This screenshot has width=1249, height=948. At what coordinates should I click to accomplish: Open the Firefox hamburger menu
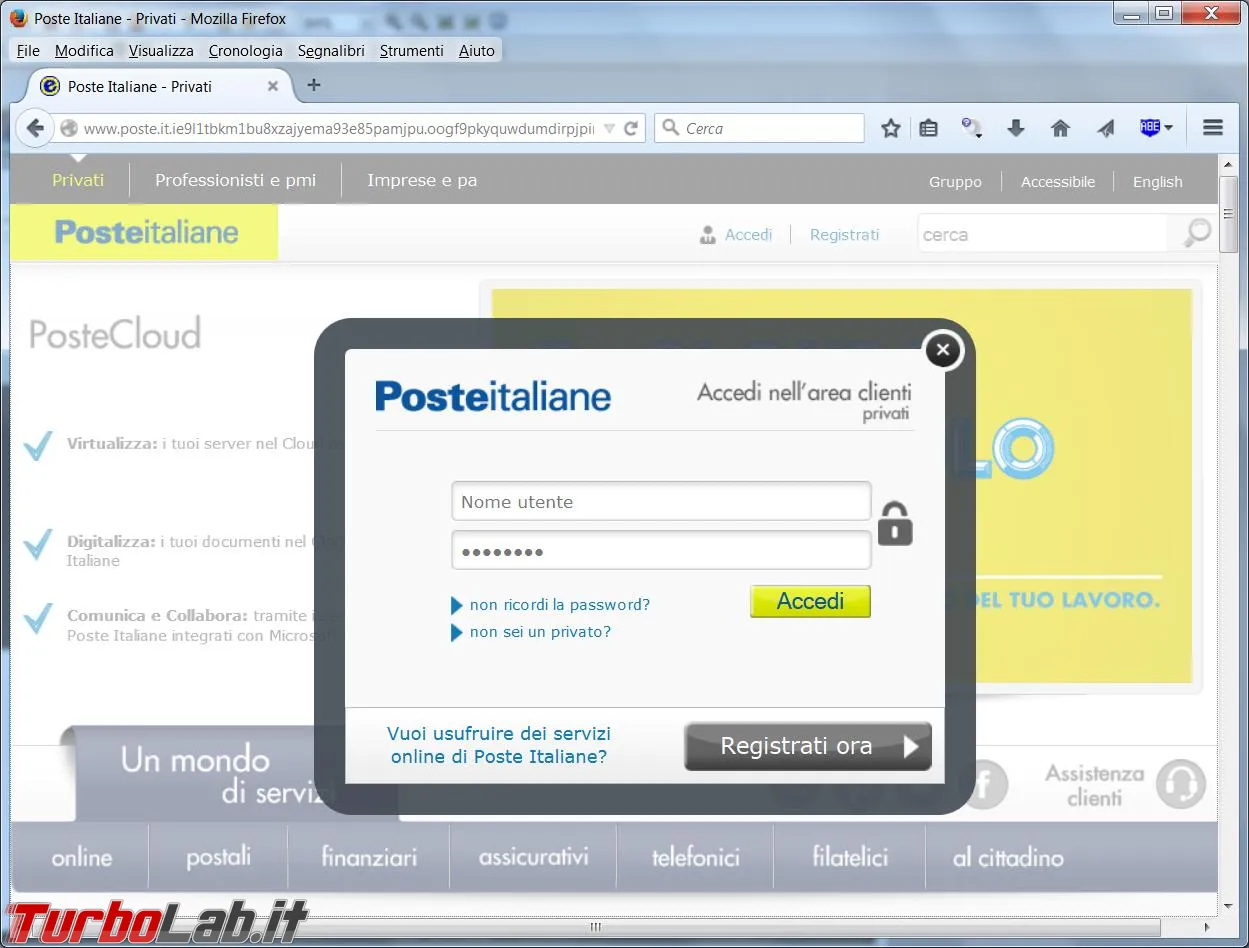tap(1213, 128)
